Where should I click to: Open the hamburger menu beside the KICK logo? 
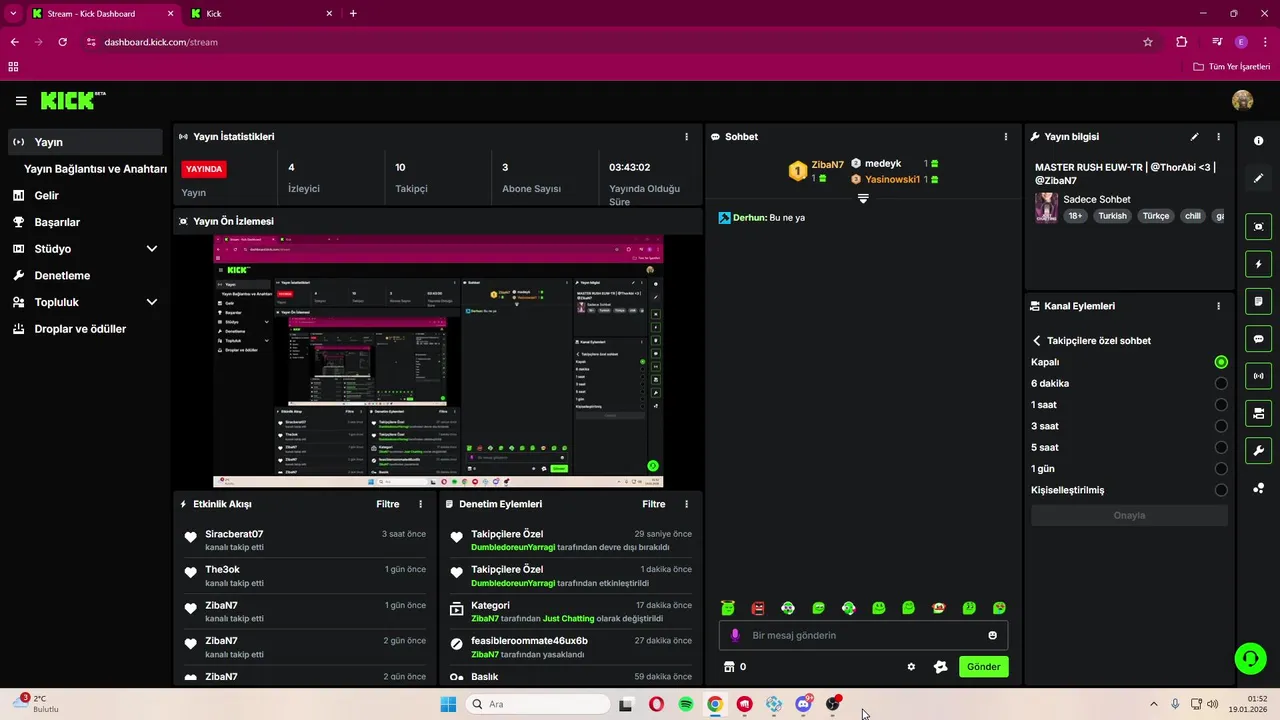(x=21, y=101)
